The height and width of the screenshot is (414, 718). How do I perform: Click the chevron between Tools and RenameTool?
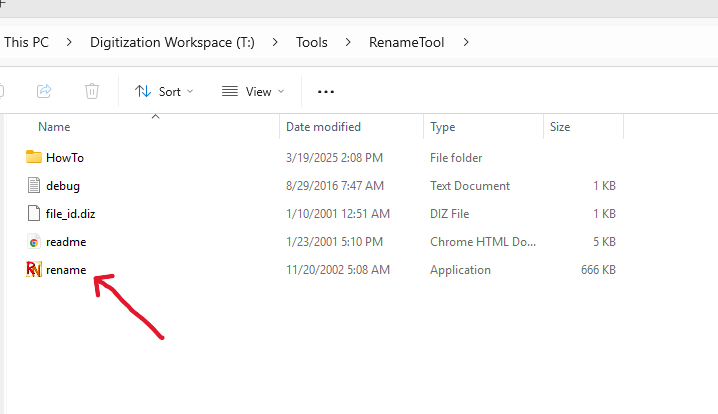[x=349, y=42]
